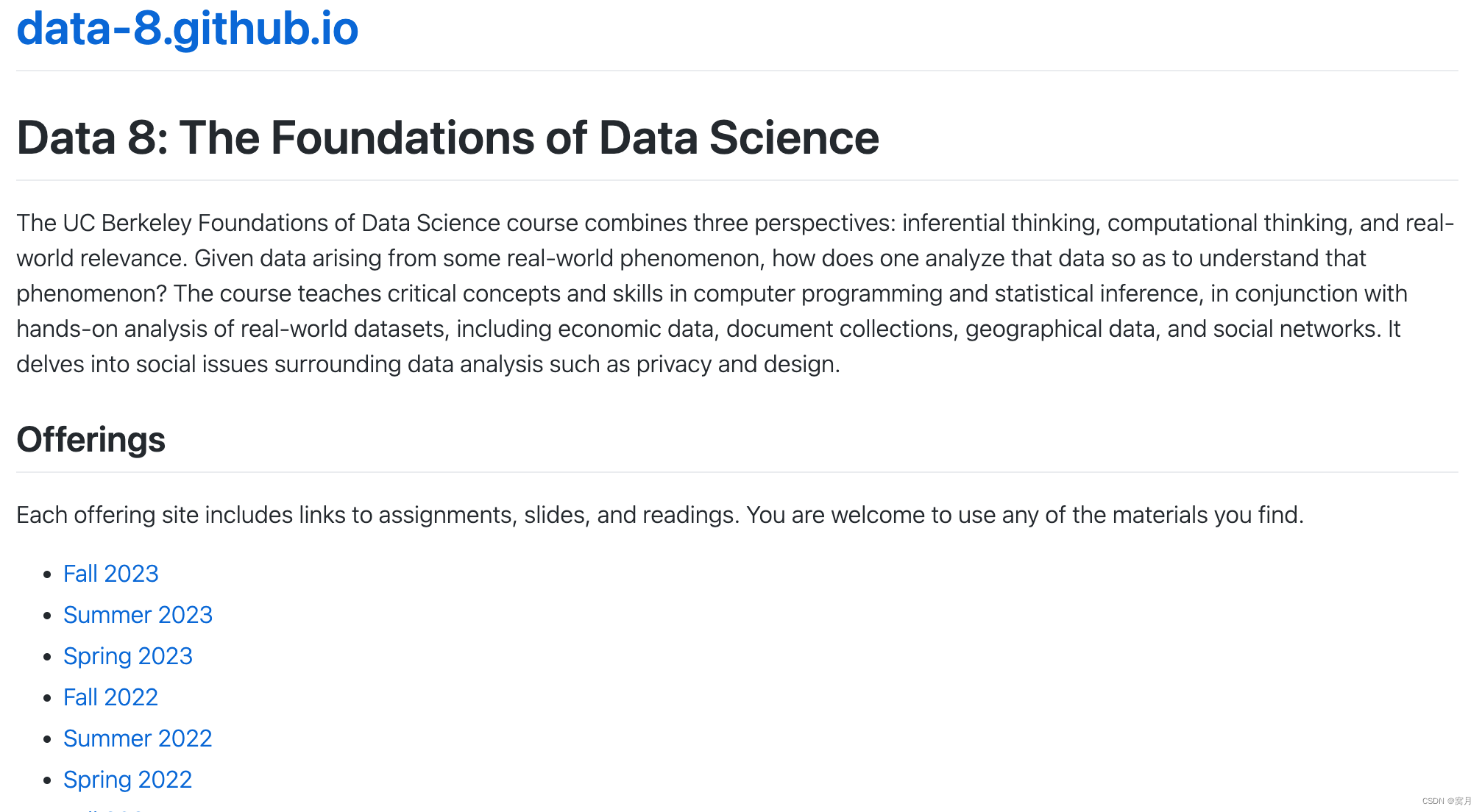The image size is (1482, 812).
Task: Select the third offering in the list
Action: click(128, 656)
